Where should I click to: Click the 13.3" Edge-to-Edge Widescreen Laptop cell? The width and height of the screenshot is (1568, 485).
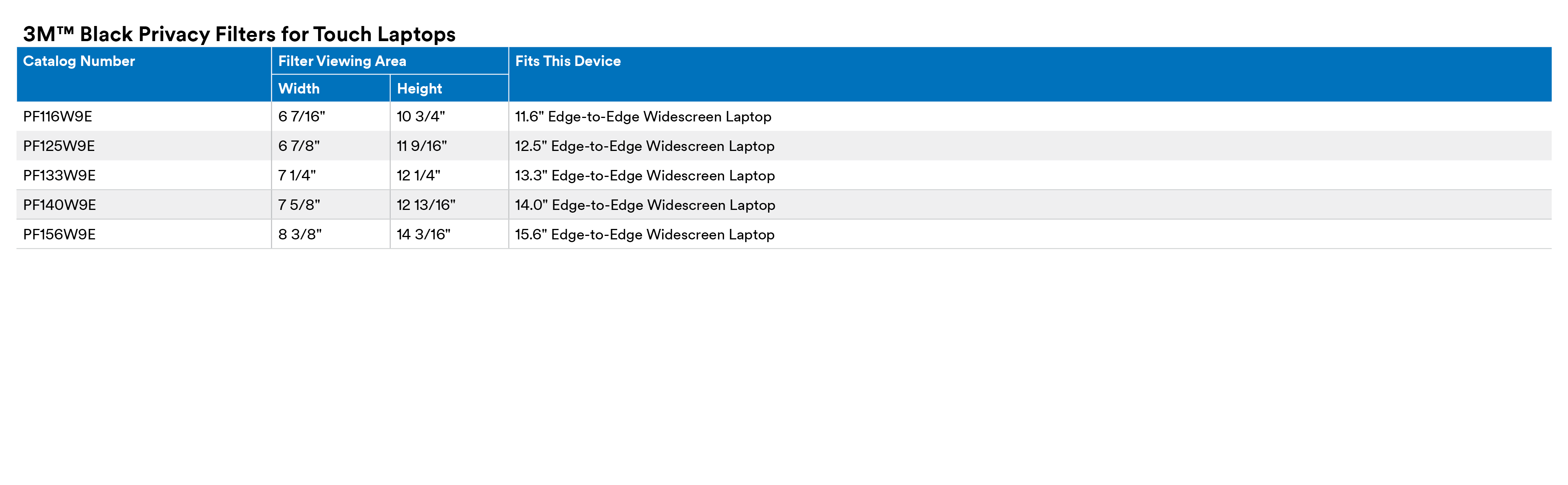click(x=645, y=175)
